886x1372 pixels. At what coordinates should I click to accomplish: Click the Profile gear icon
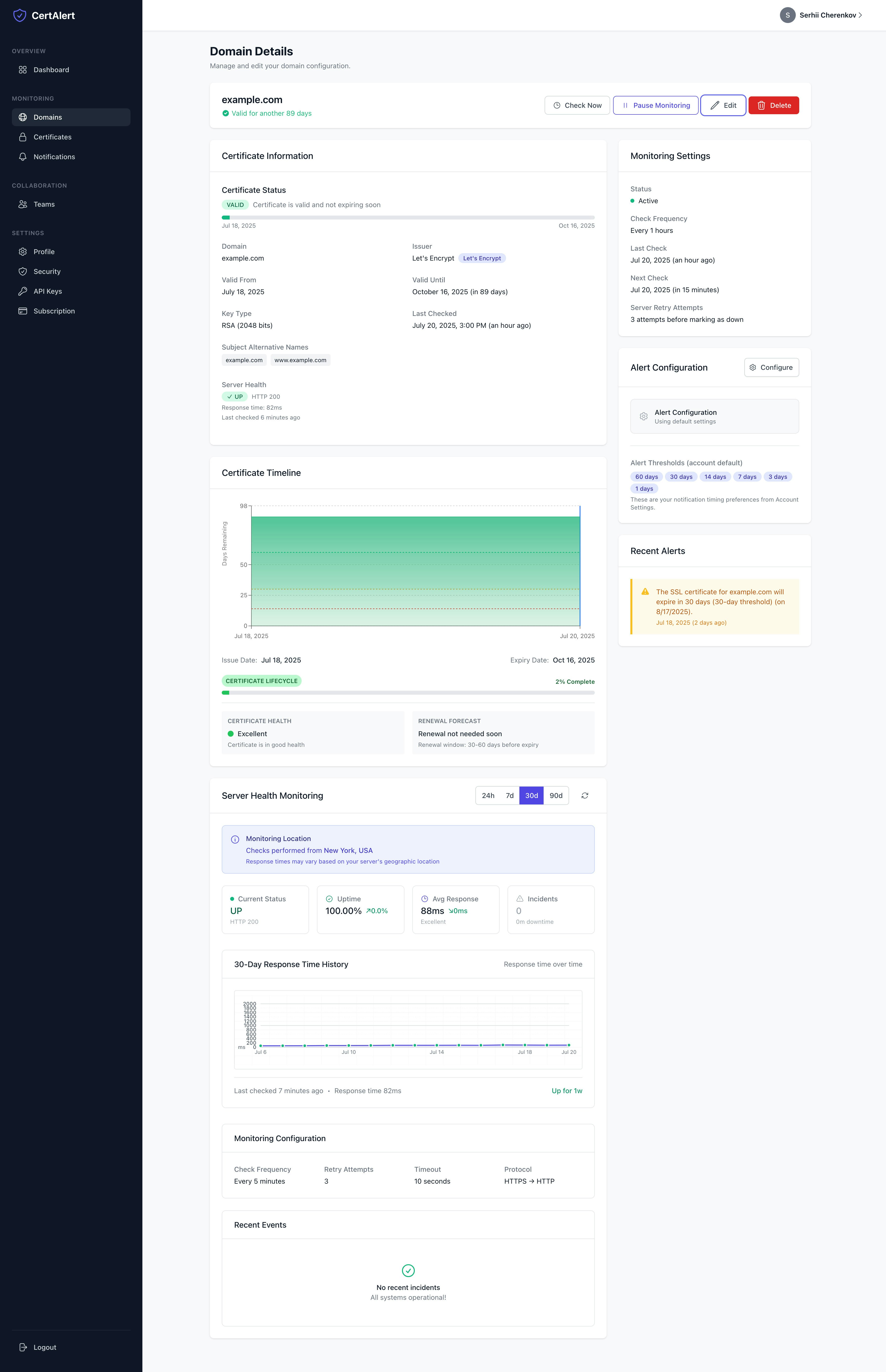point(23,251)
